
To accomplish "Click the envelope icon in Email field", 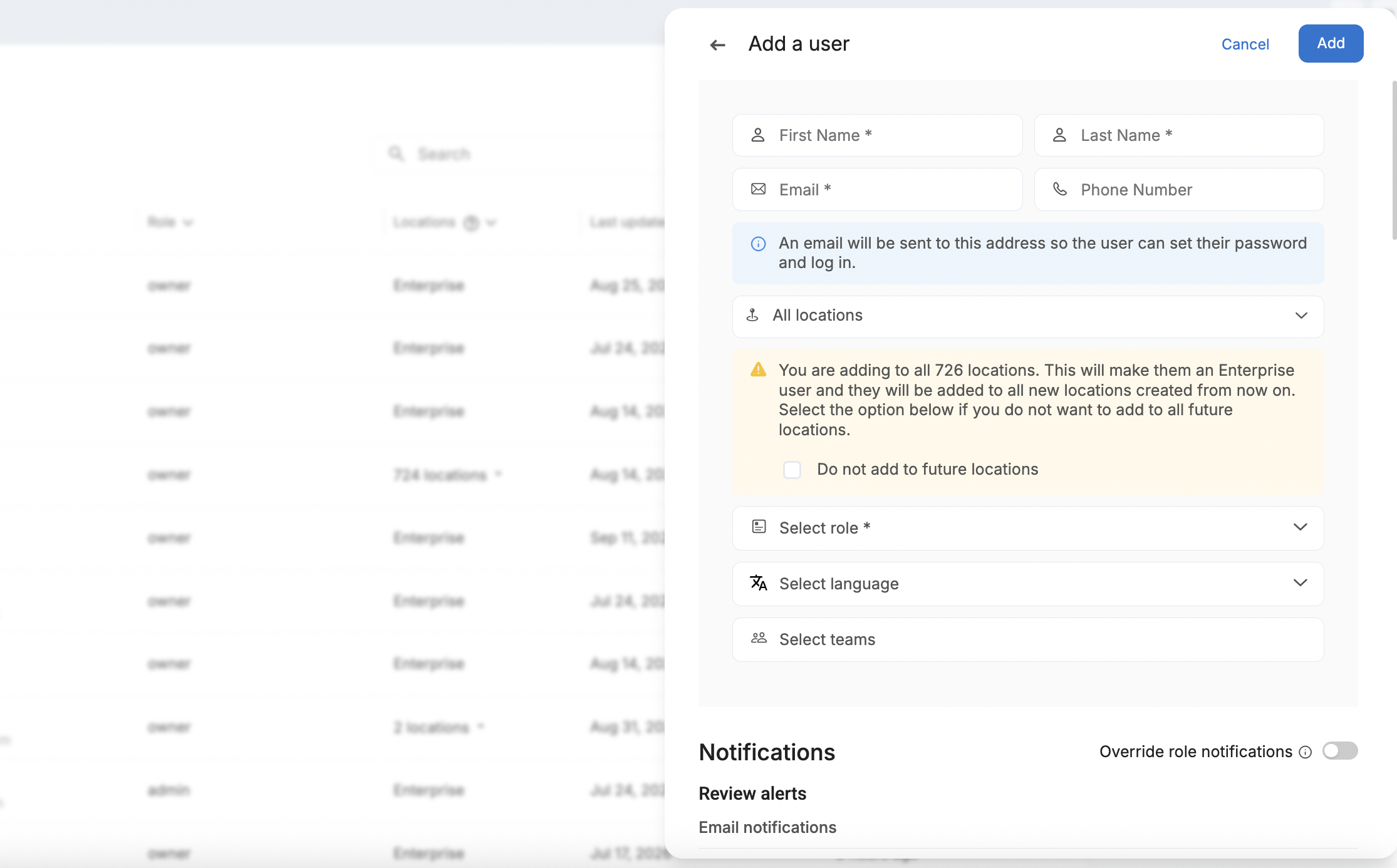I will click(758, 189).
